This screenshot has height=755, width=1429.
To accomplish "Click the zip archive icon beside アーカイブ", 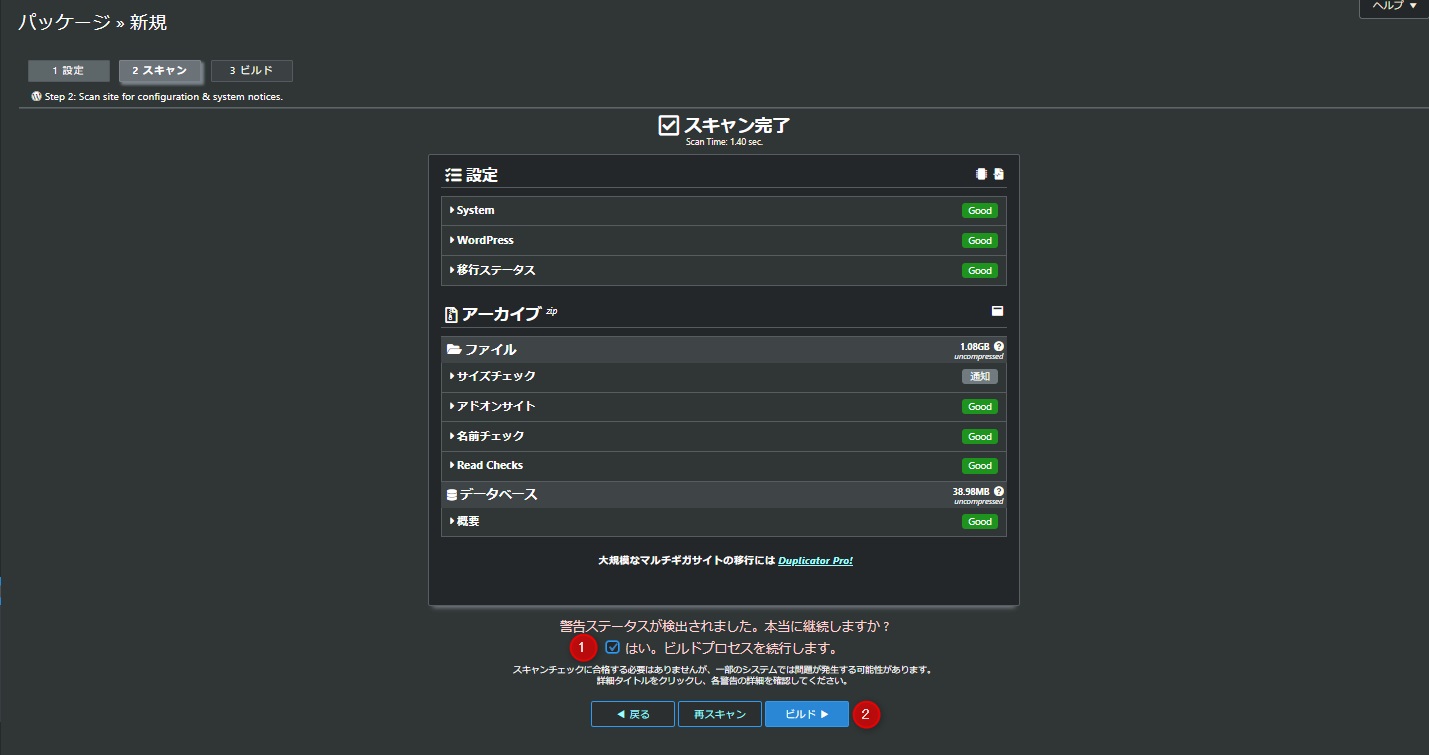I will [451, 315].
